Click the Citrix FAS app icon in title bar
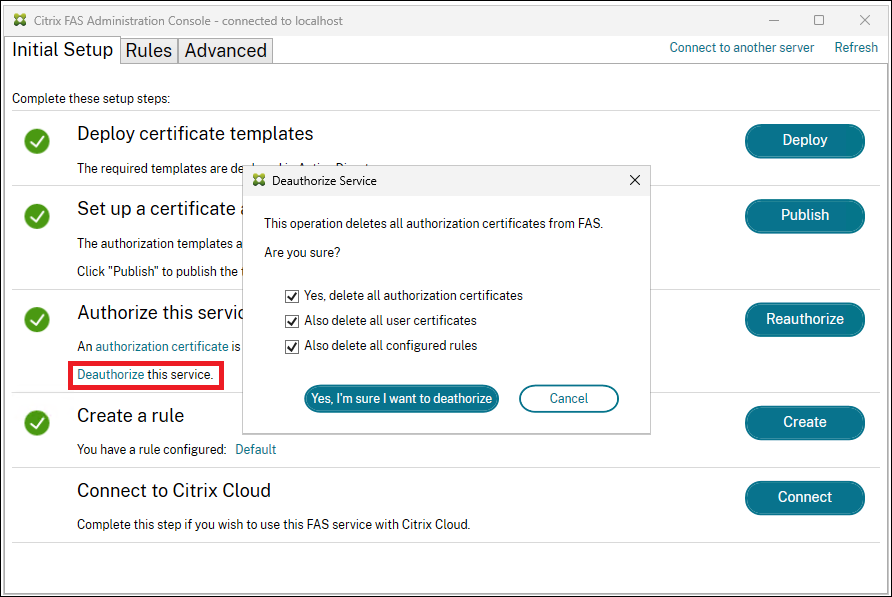Viewport: 892px width, 597px height. coord(20,20)
